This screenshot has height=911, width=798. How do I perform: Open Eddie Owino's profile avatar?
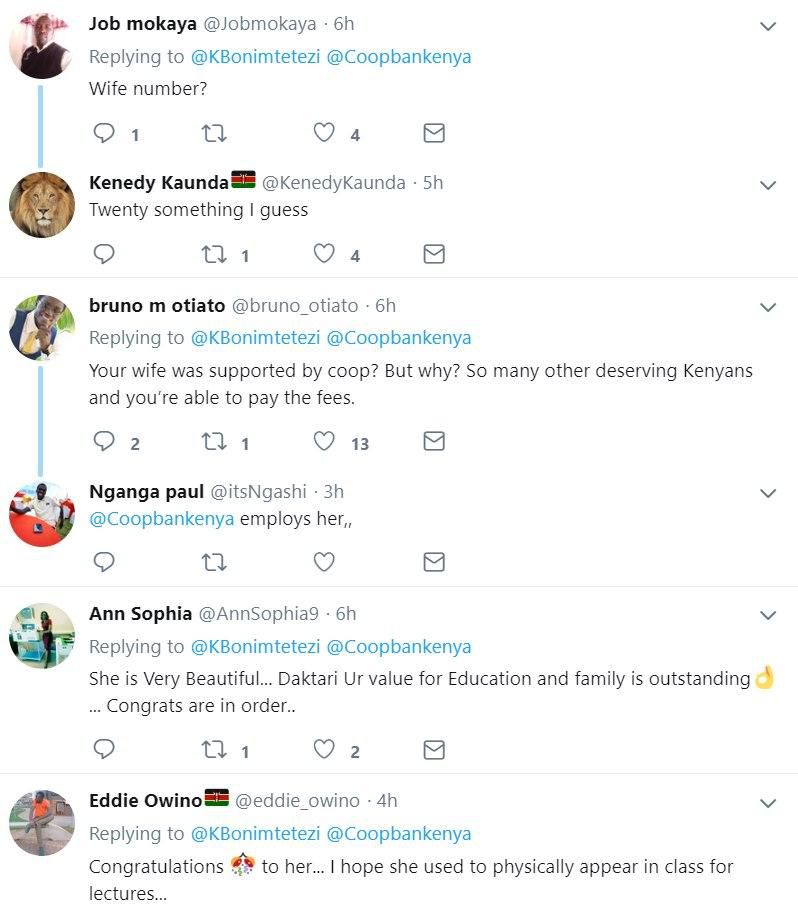point(42,822)
